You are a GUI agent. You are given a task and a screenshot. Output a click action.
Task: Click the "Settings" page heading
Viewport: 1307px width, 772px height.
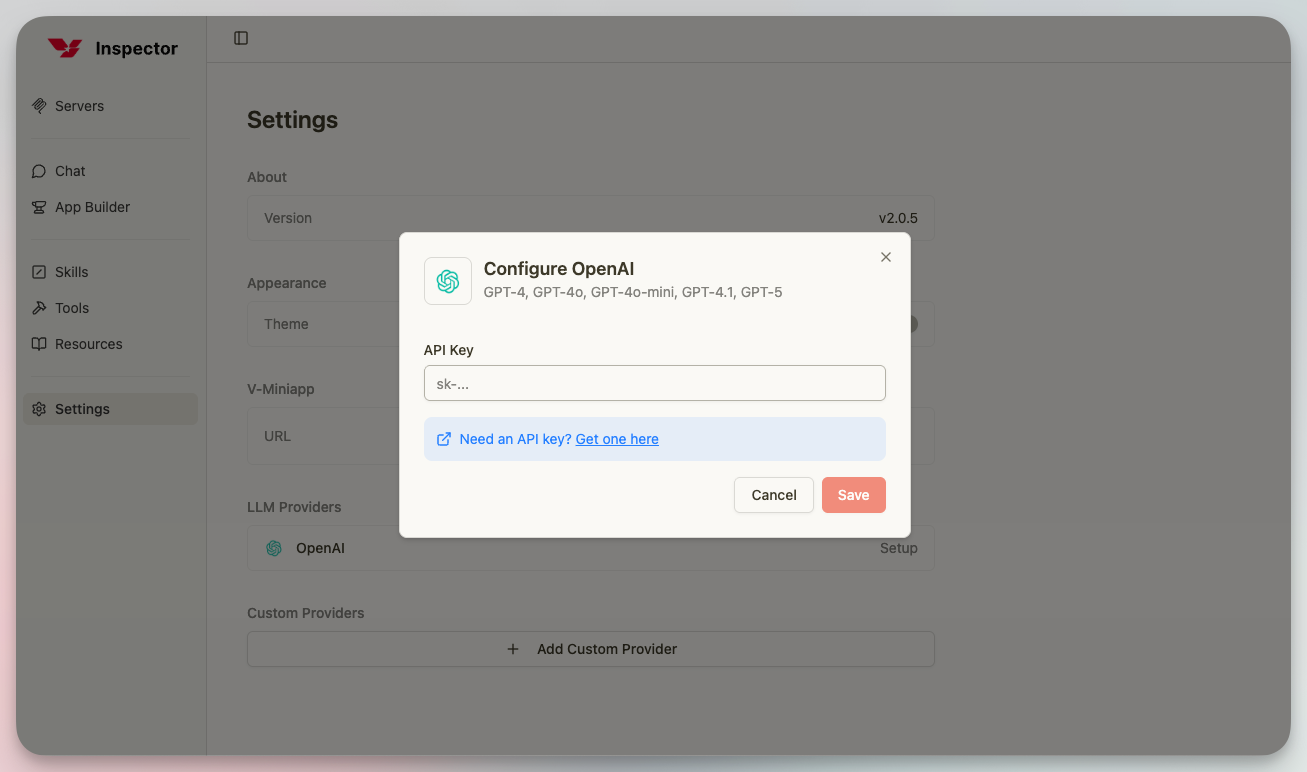pyautogui.click(x=293, y=120)
